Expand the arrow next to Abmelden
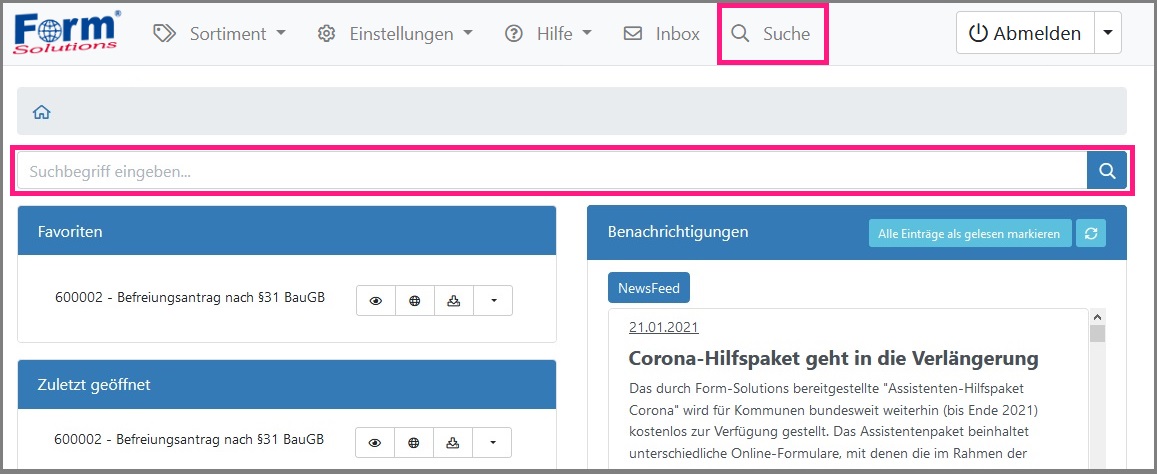 pyautogui.click(x=1107, y=33)
